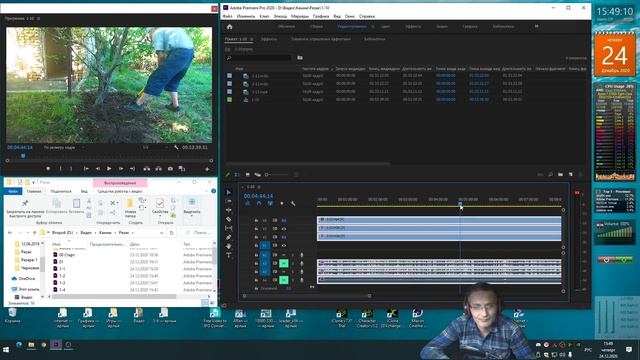The height and width of the screenshot is (360, 640).
Task: Open the delete X dropdown in Explorer ribbon
Action: click(x=118, y=203)
